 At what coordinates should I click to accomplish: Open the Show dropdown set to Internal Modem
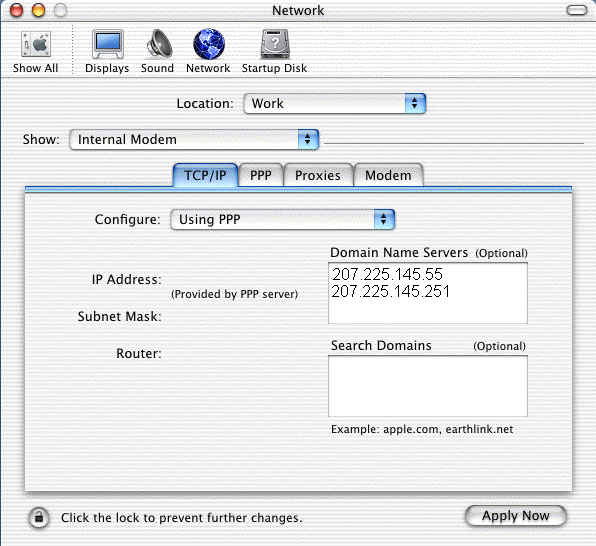[x=194, y=140]
